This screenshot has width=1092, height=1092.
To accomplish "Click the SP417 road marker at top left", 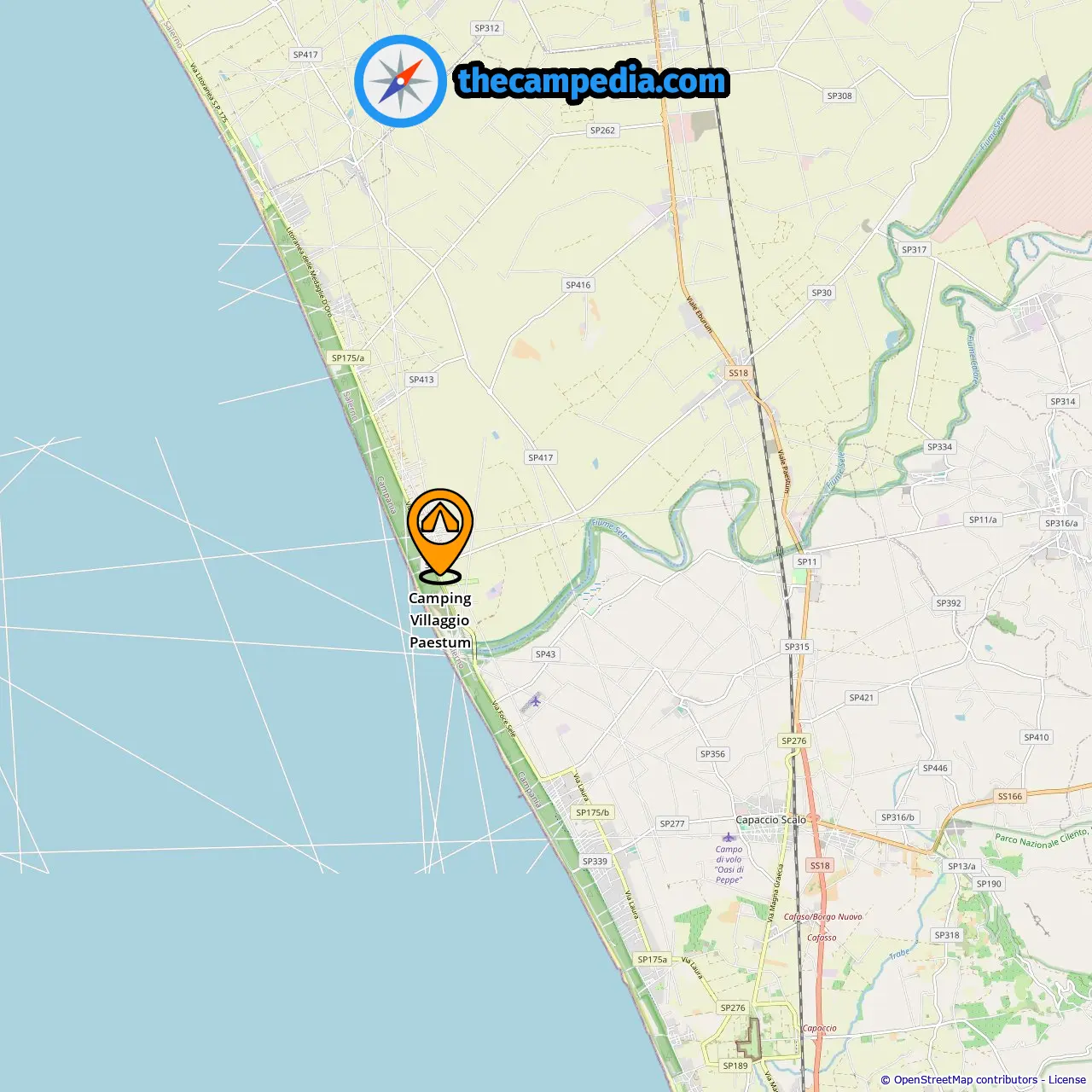I will pos(305,55).
